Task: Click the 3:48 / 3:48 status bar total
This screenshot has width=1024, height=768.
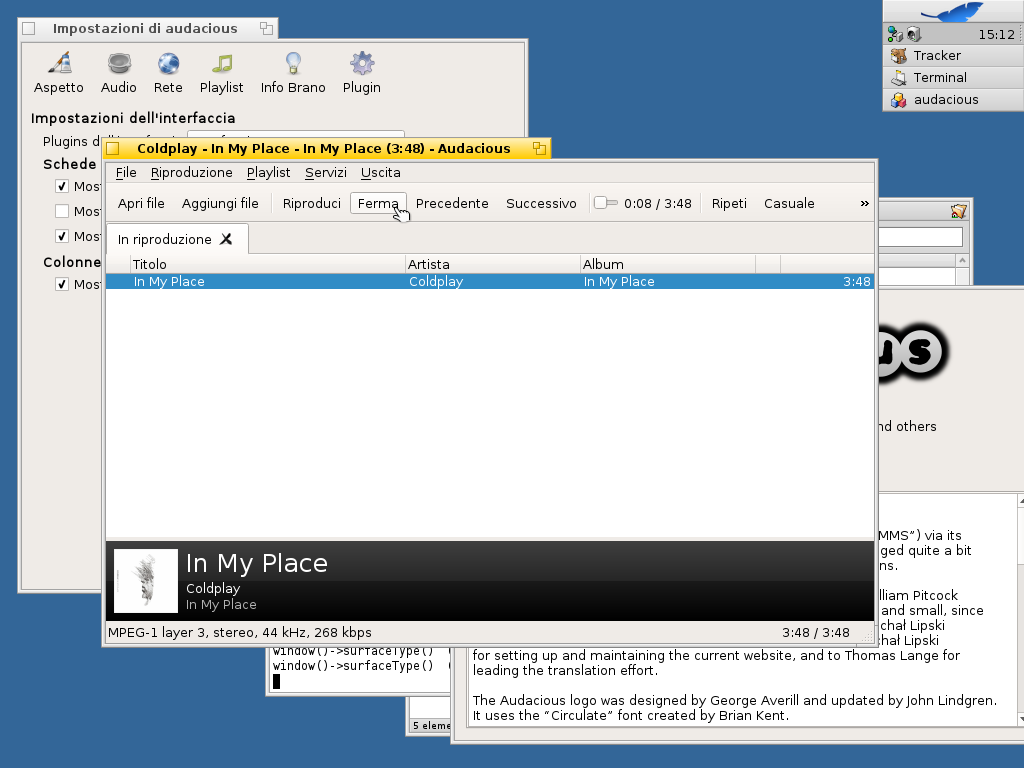Action: [x=816, y=632]
